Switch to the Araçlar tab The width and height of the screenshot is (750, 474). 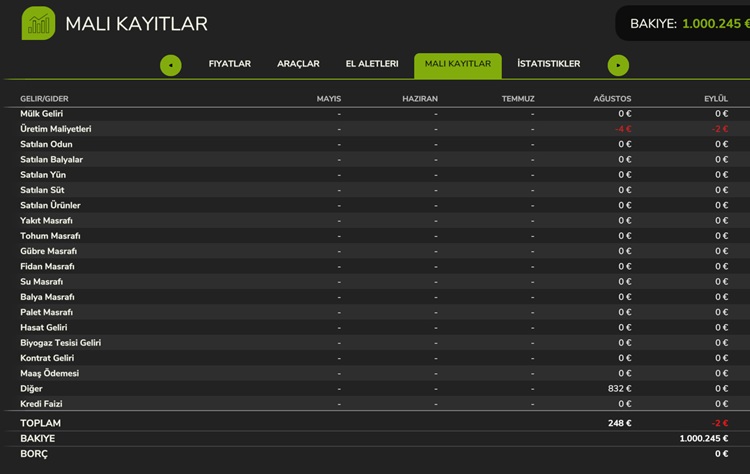298,64
